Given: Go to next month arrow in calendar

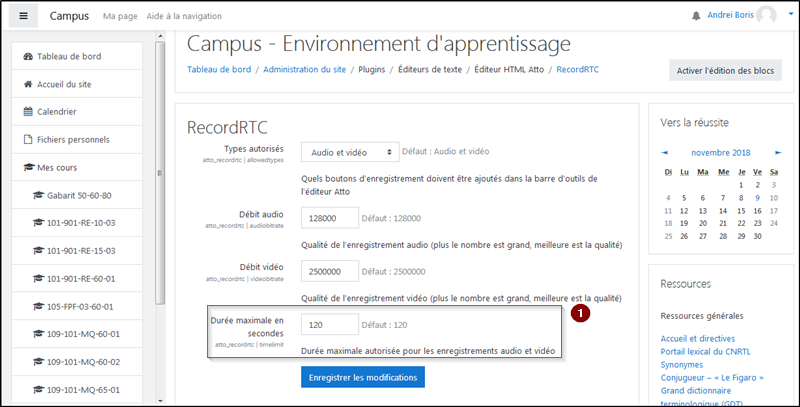Looking at the screenshot, I should (x=778, y=153).
